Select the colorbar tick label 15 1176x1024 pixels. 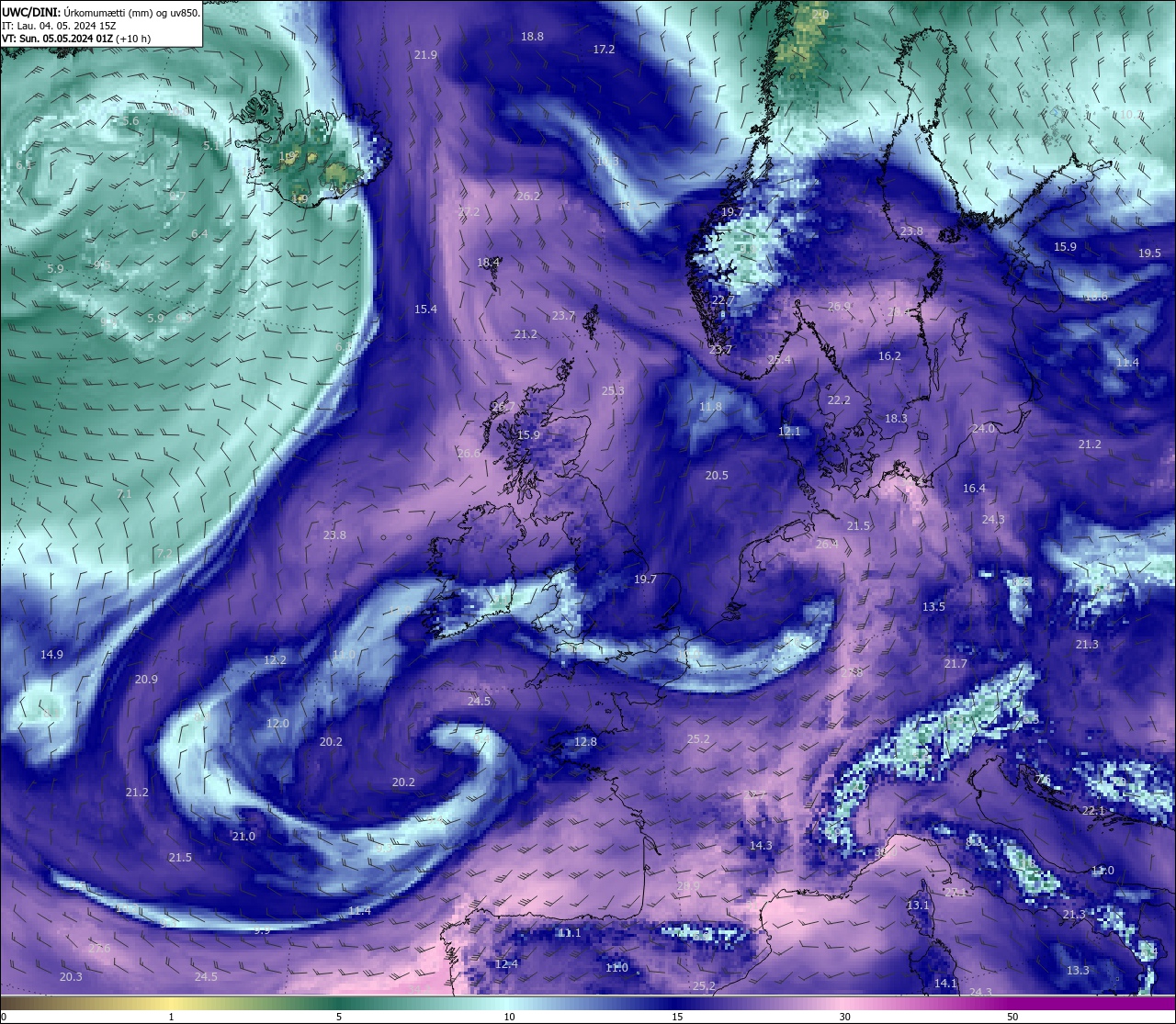click(677, 1017)
